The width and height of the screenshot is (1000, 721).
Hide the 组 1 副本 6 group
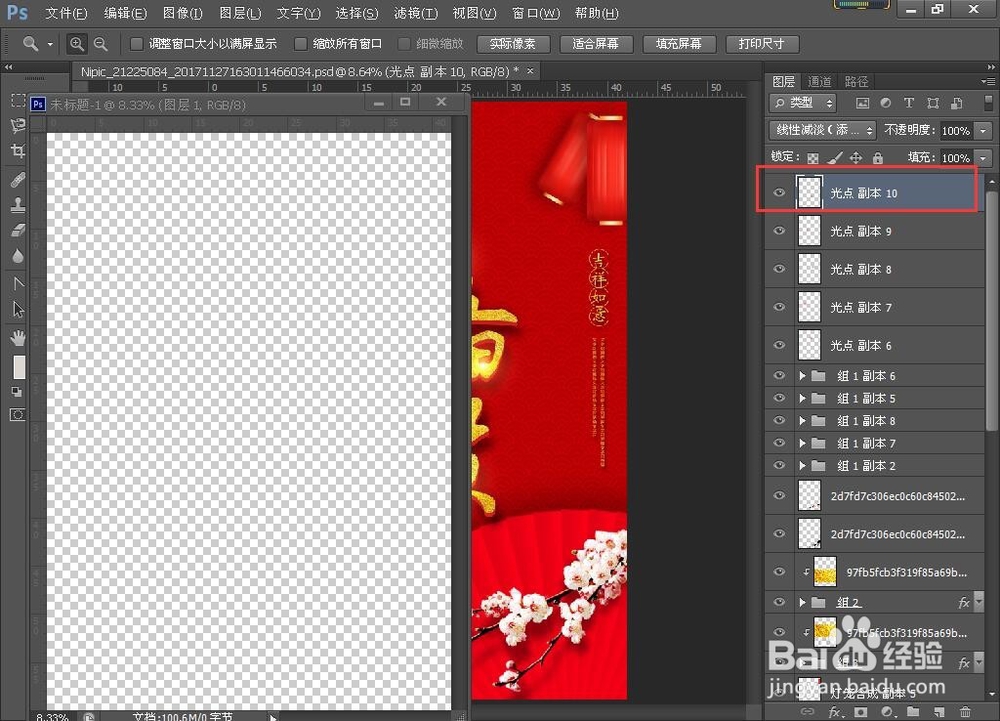pyautogui.click(x=779, y=375)
